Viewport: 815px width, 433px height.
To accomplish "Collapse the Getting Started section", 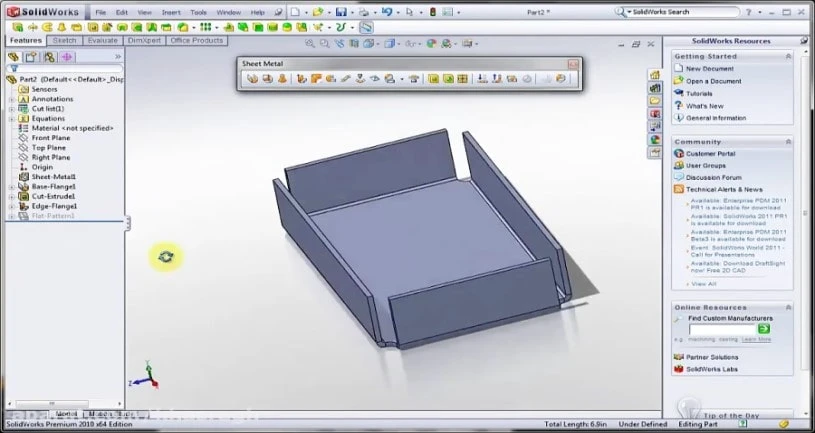I will coord(786,56).
